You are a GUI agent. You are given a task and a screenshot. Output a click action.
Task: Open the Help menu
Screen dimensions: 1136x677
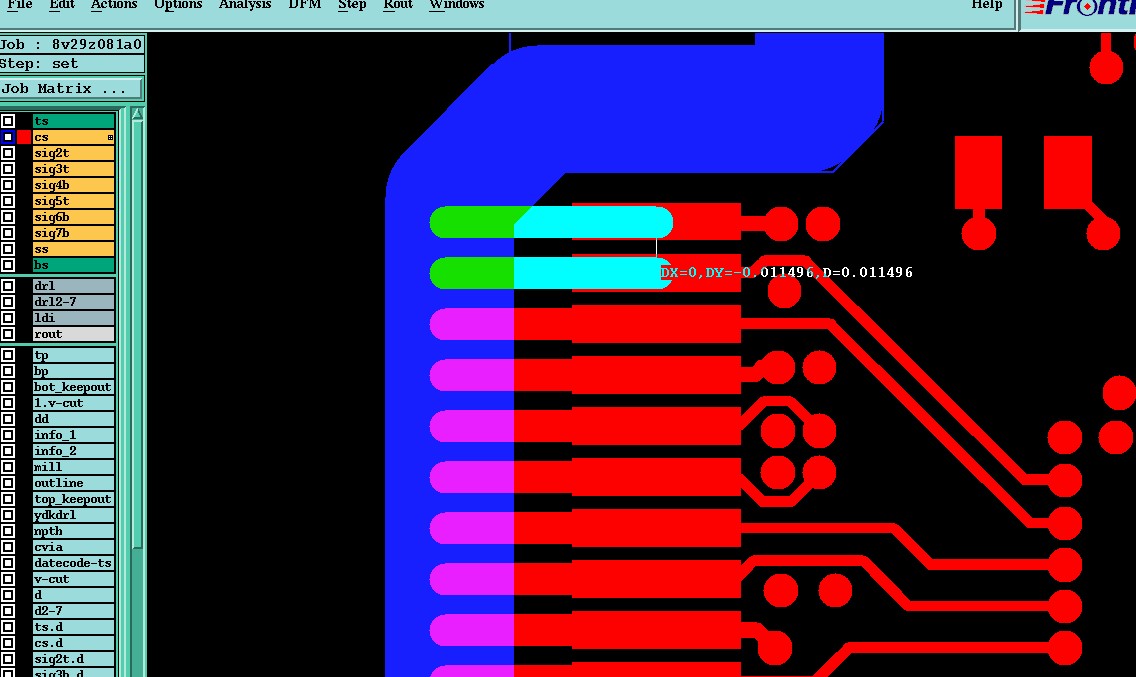pyautogui.click(x=987, y=4)
